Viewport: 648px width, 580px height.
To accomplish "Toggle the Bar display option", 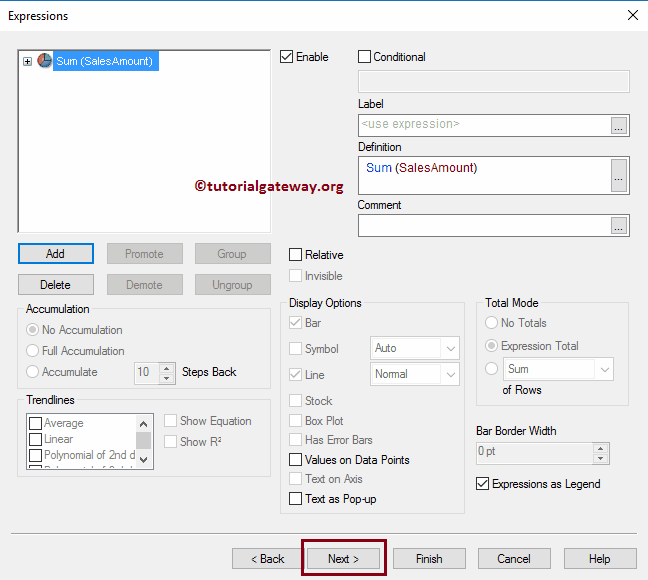I will pos(295,323).
